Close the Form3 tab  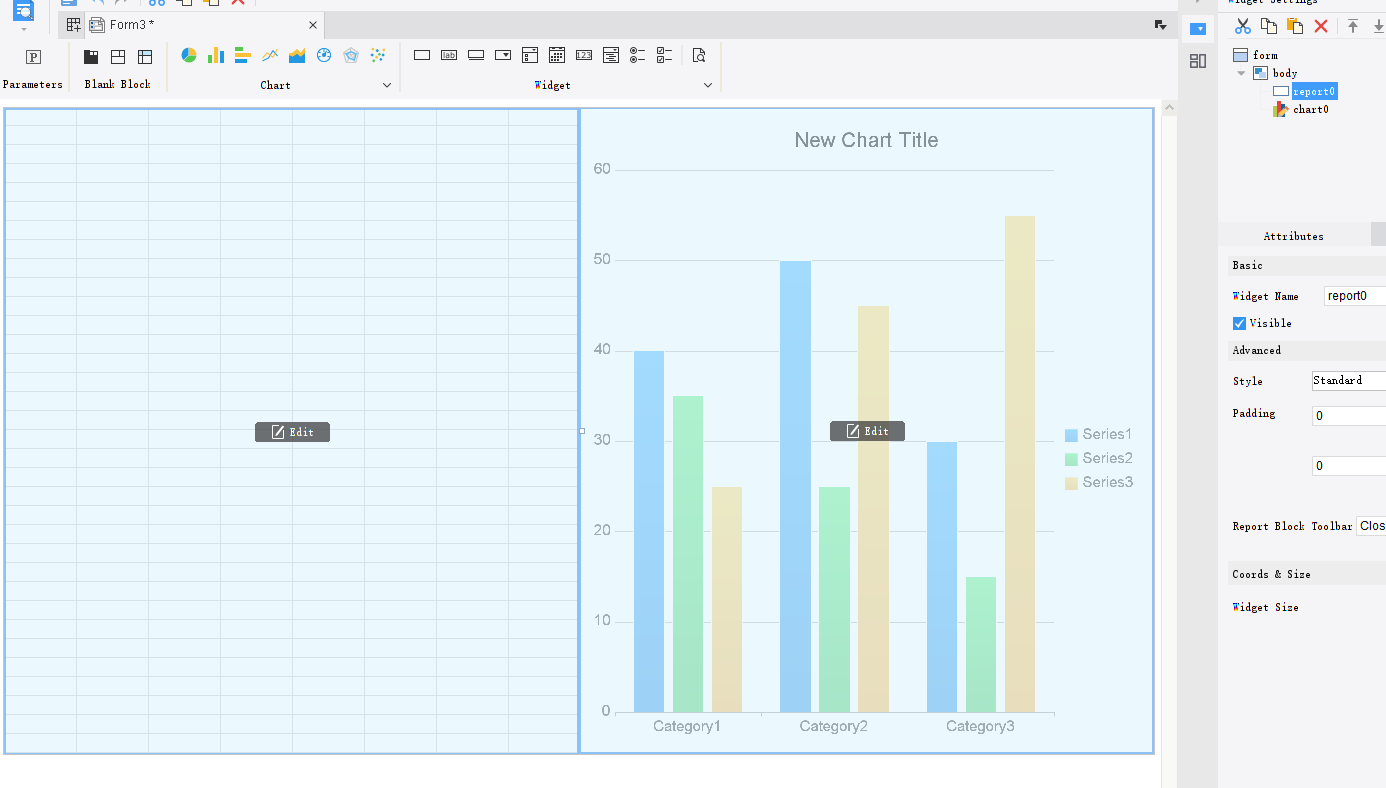click(x=313, y=25)
